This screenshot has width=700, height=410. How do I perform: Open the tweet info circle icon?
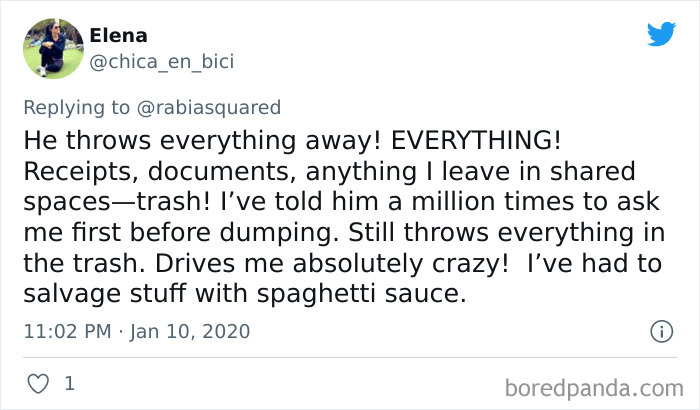pos(660,331)
